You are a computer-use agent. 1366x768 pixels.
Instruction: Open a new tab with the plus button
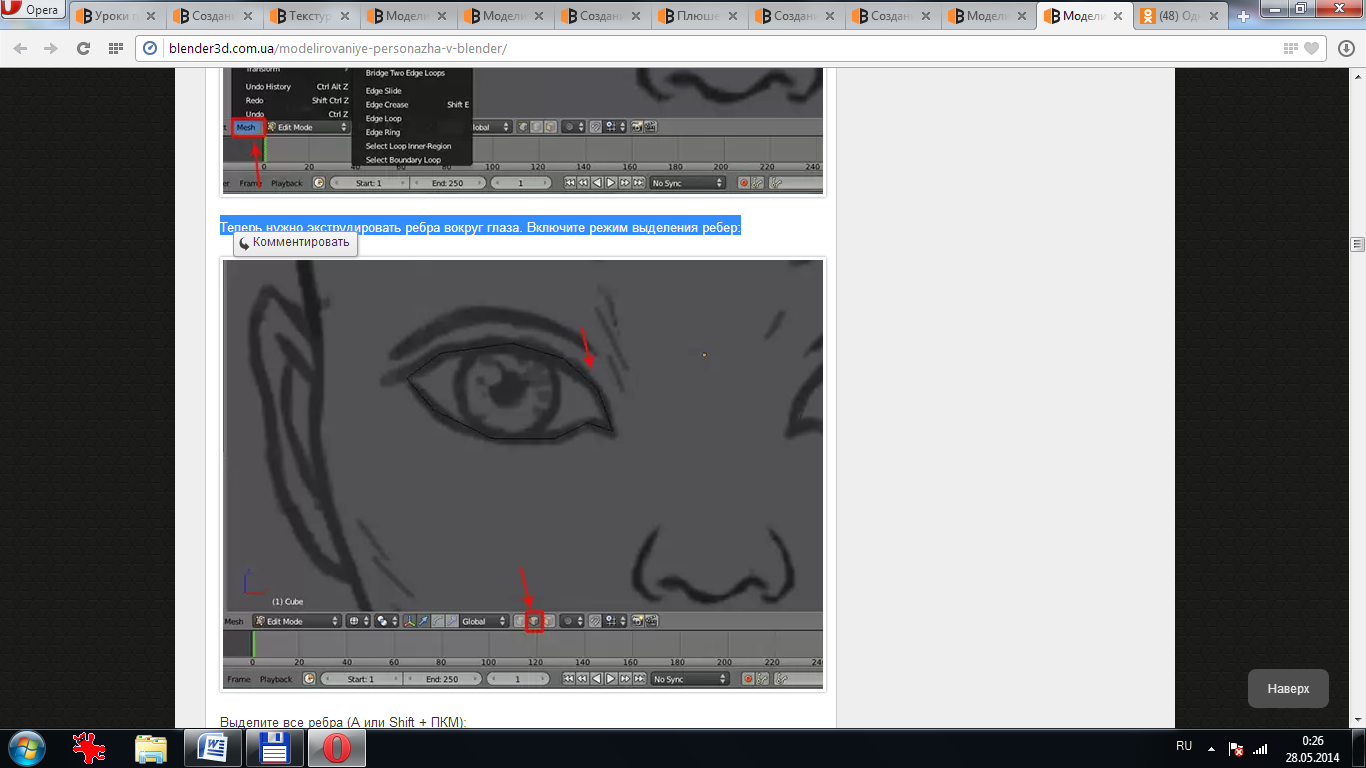click(1244, 16)
